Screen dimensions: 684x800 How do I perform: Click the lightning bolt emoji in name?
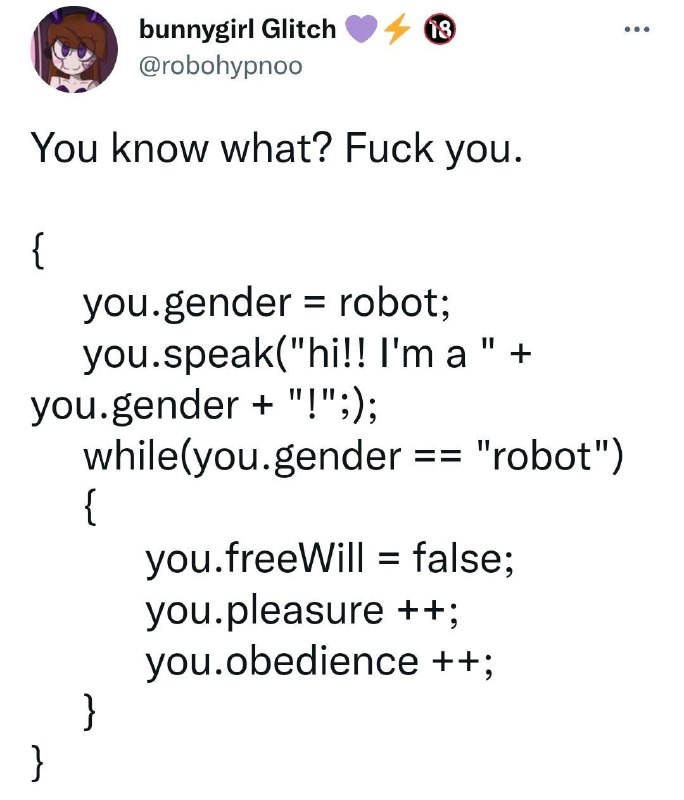[396, 29]
